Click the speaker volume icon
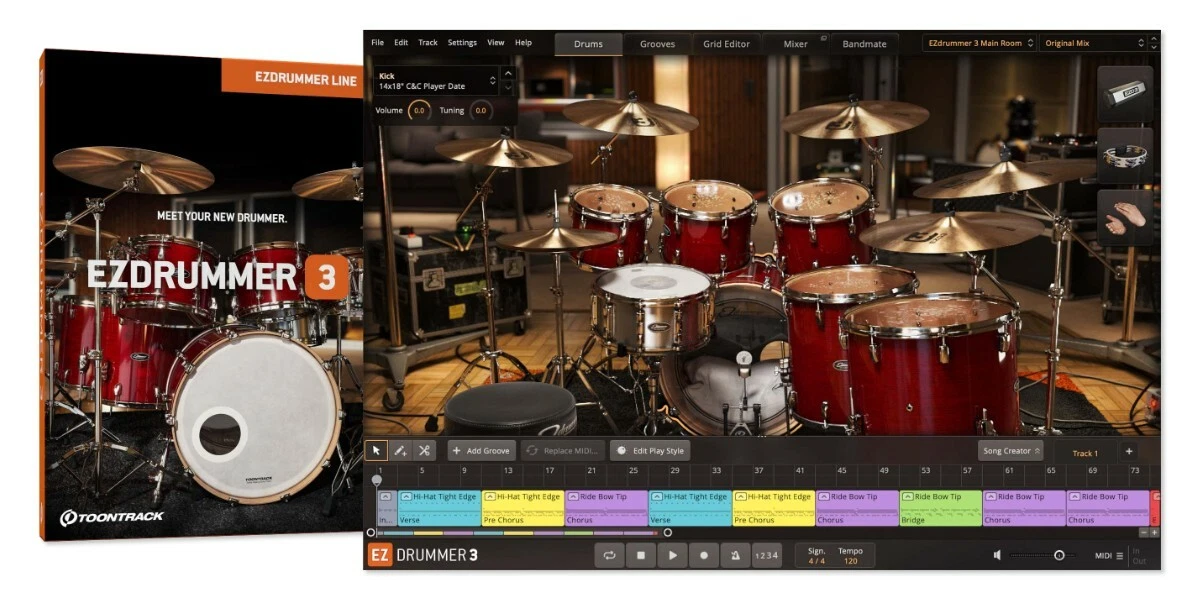Image resolution: width=1200 pixels, height=600 pixels. point(997,555)
